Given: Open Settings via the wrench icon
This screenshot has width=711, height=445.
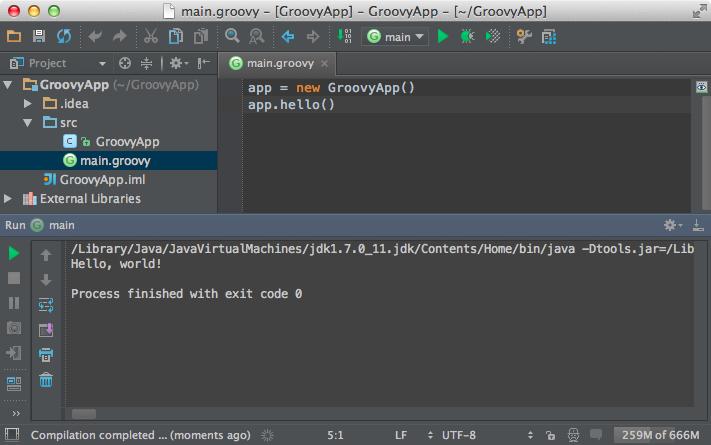Looking at the screenshot, I should click(524, 36).
